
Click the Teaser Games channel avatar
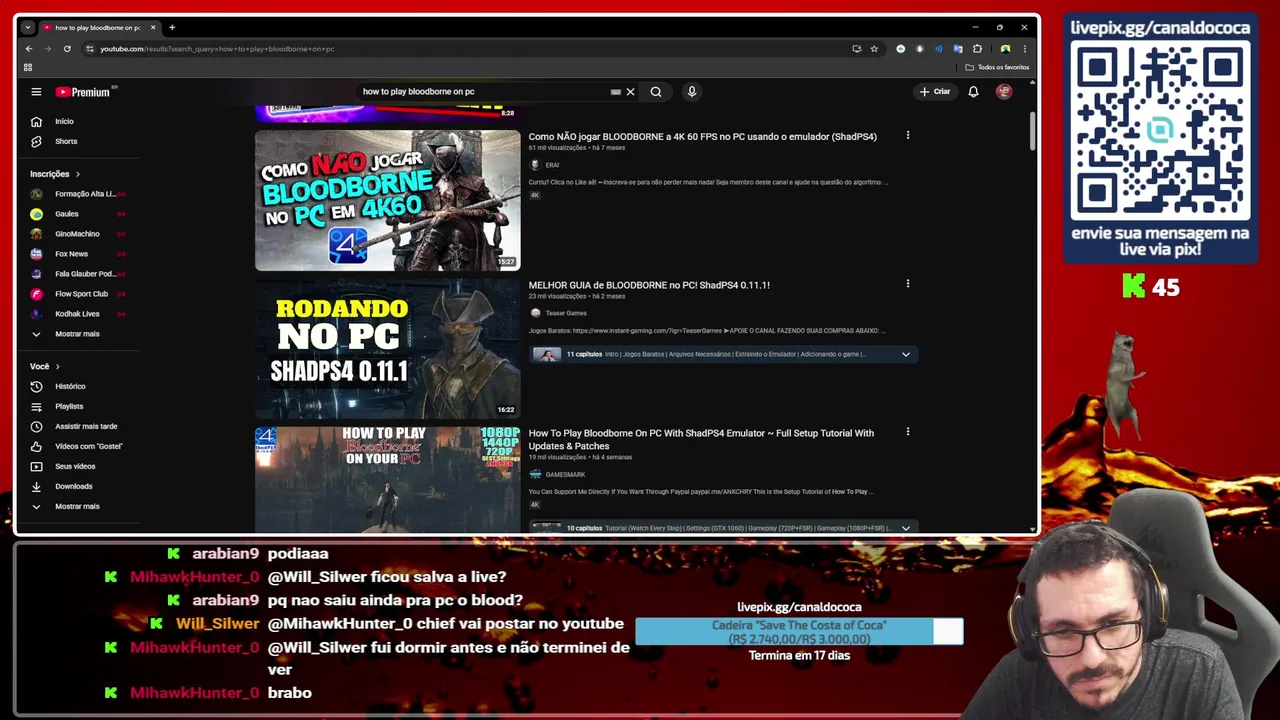535,313
